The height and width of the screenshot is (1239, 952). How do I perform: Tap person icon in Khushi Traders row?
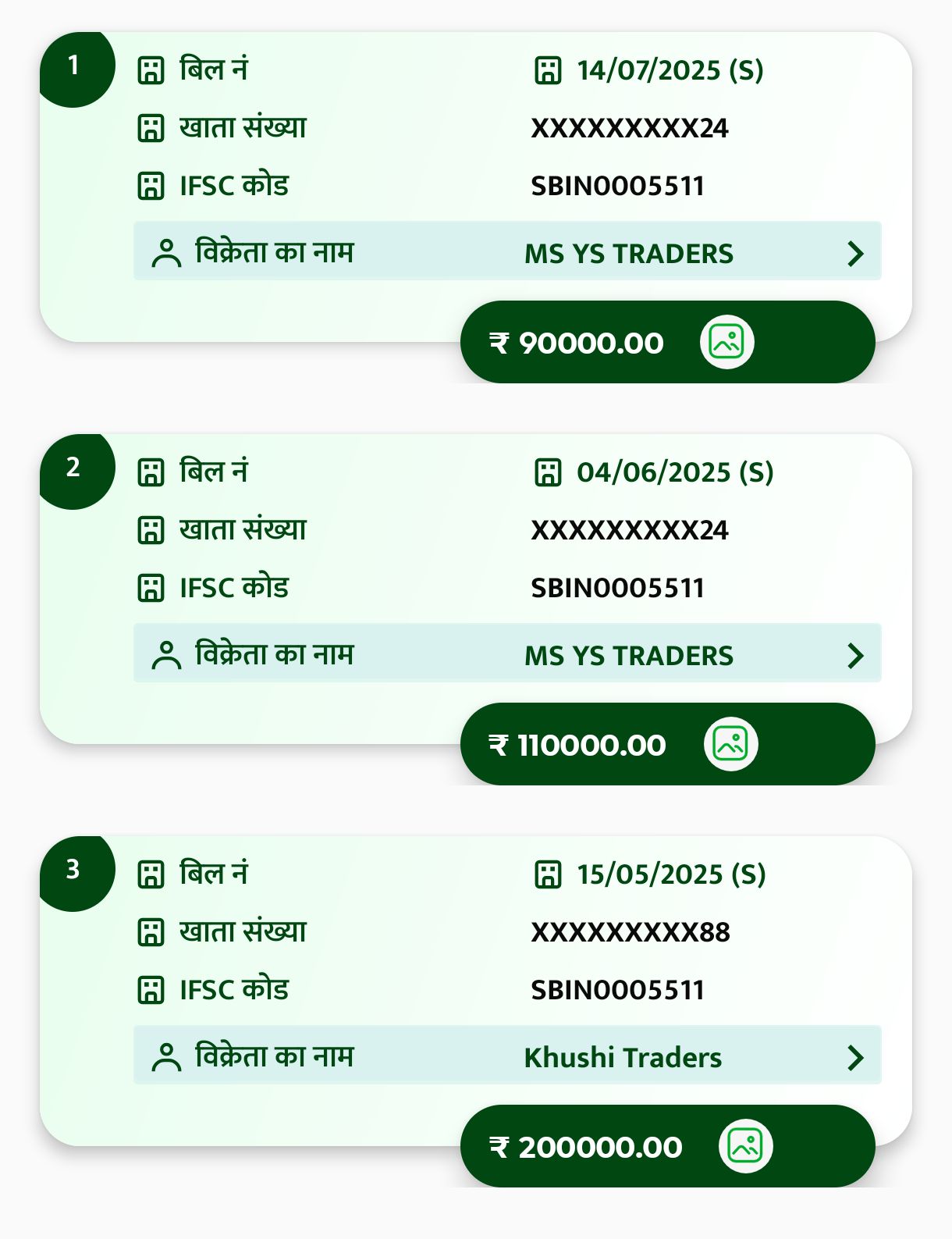pos(166,1057)
